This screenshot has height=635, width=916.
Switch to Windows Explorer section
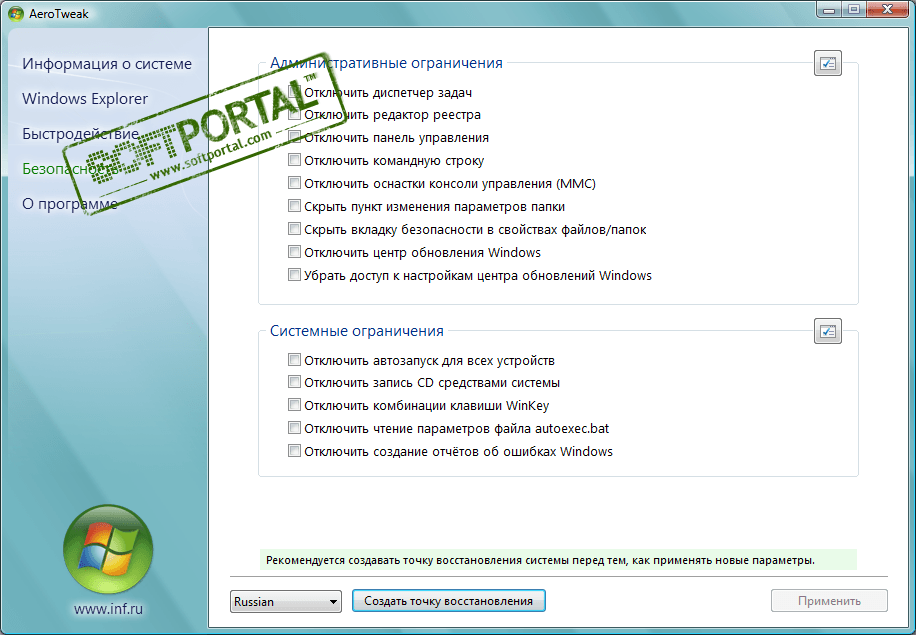85,99
